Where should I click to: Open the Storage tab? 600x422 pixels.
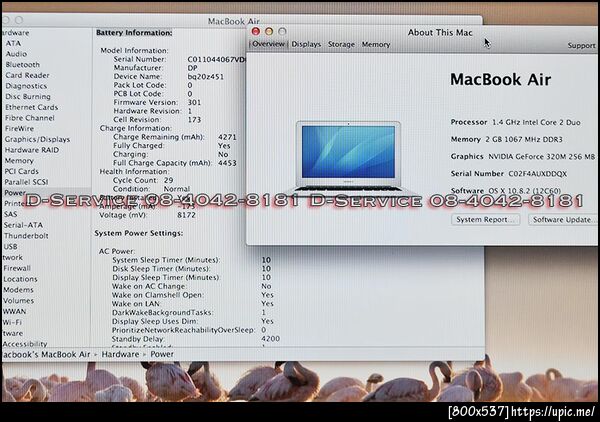(x=341, y=44)
